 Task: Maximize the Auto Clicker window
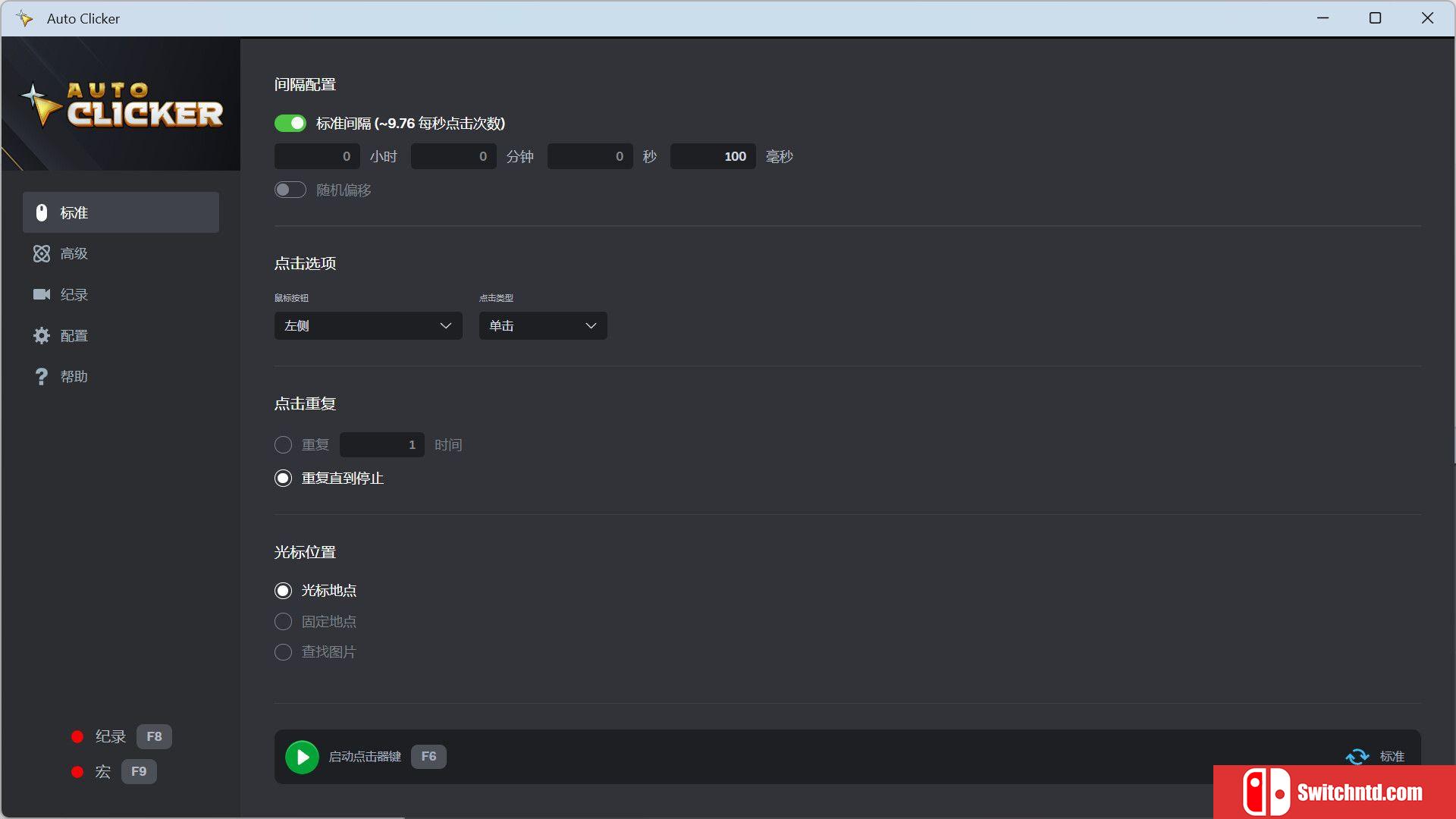(1375, 18)
